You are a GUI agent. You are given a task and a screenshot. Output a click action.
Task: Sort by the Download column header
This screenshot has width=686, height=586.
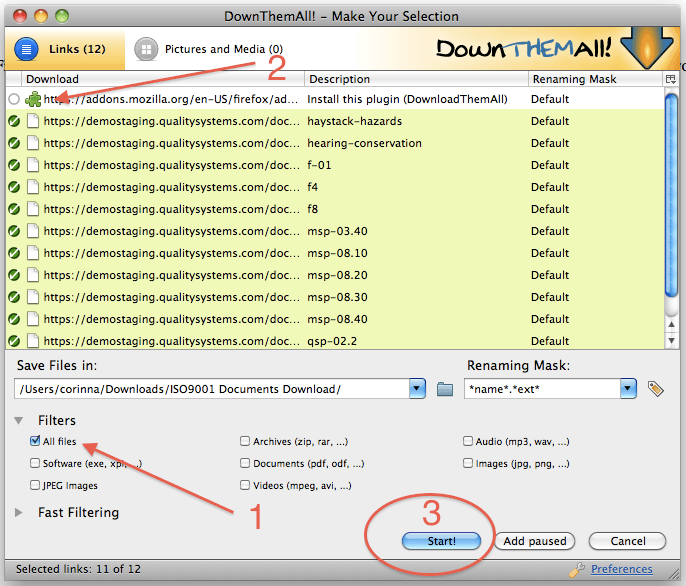(162, 79)
